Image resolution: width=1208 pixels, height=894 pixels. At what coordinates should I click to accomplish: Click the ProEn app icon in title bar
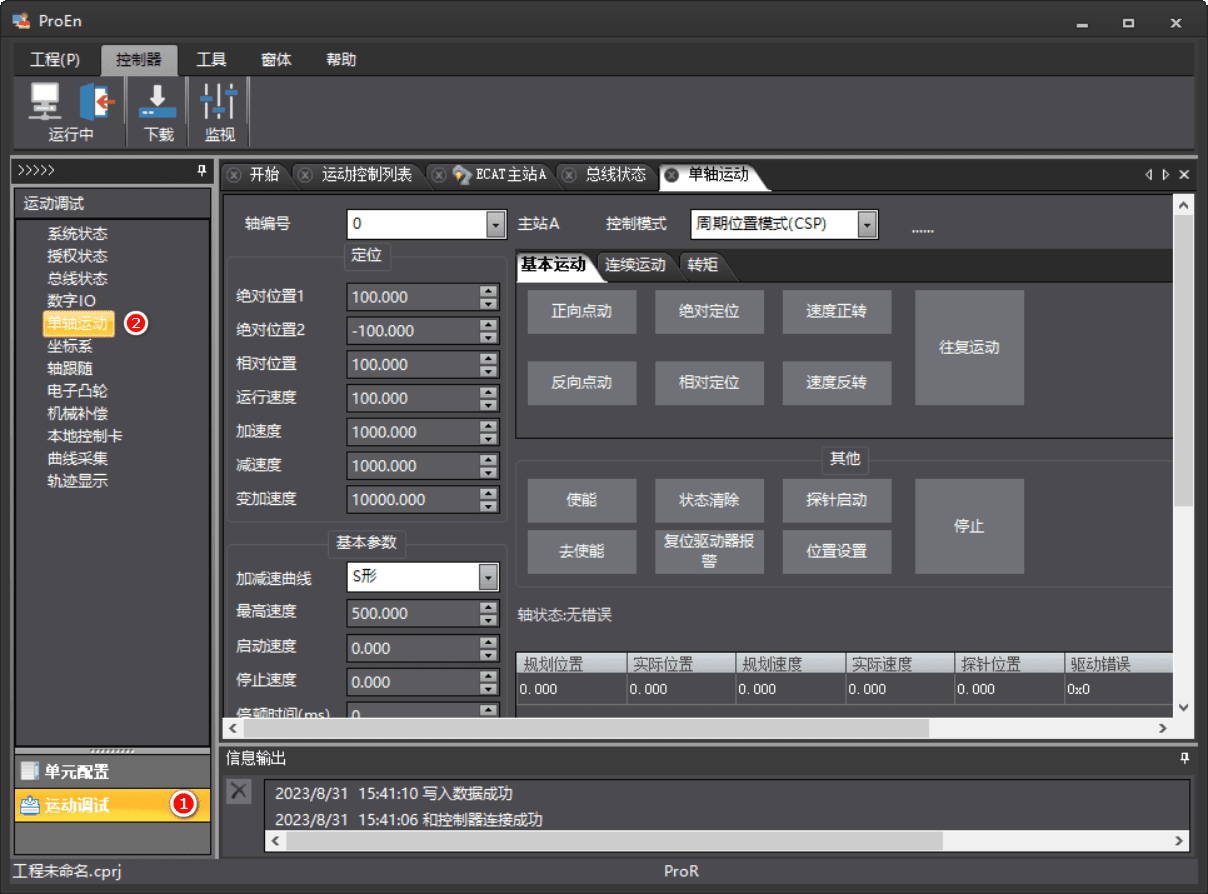point(21,22)
